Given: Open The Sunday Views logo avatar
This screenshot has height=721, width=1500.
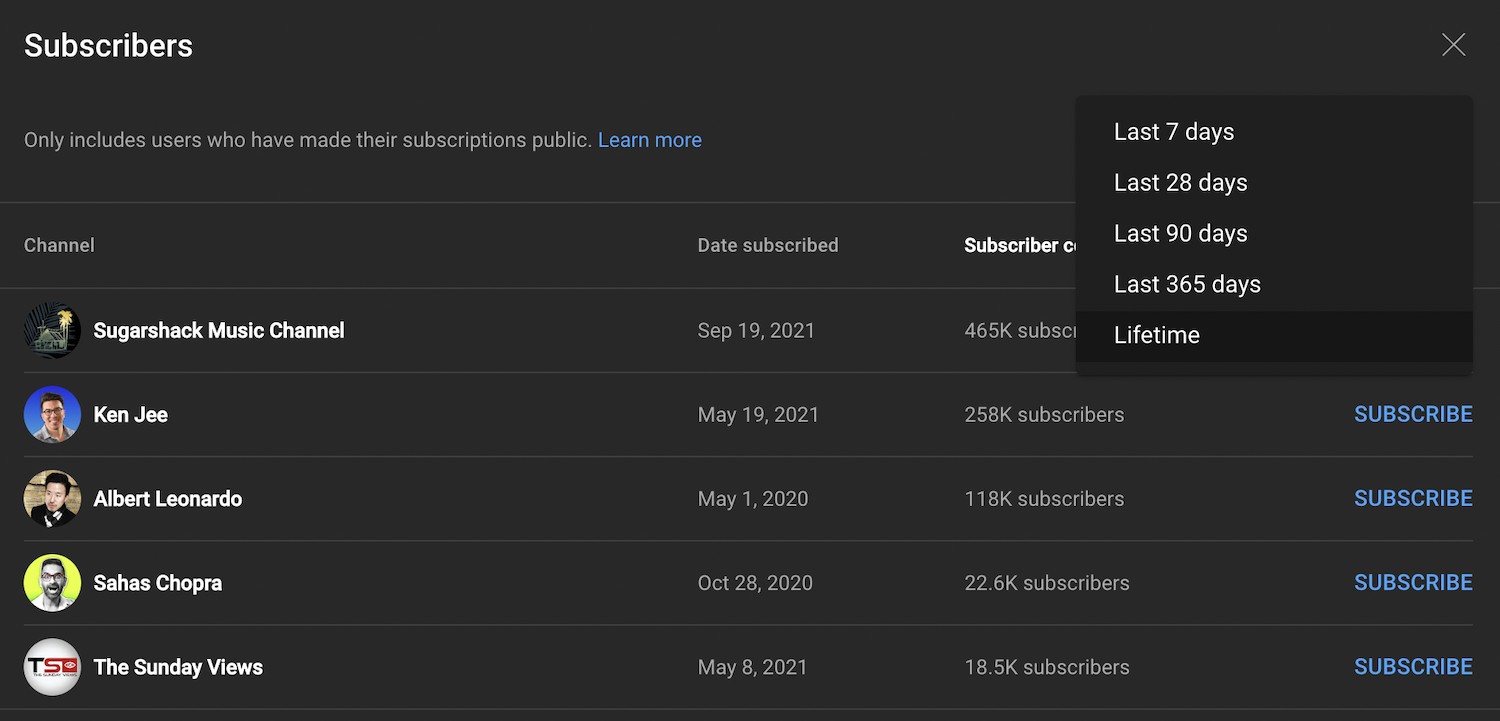Looking at the screenshot, I should tap(52, 667).
